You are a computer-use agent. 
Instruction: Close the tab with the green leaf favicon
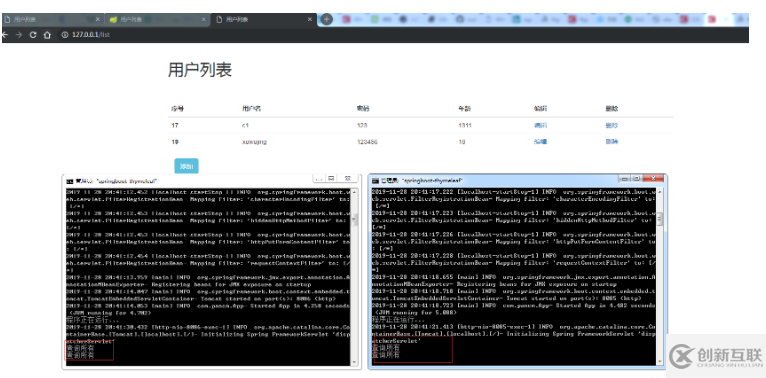(x=204, y=20)
